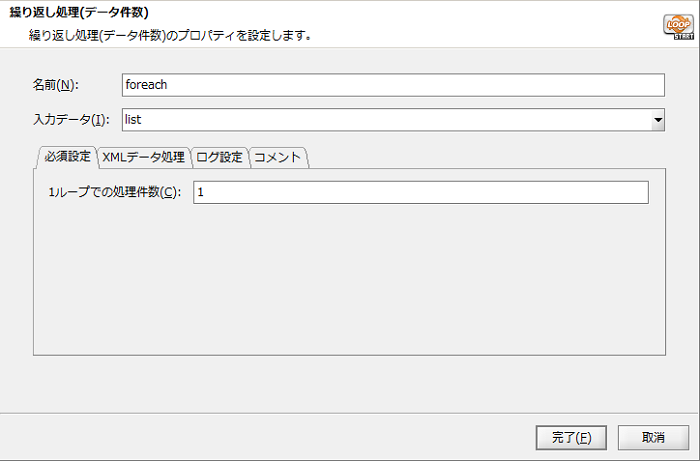Click blank tab strip right of コメント
The height and width of the screenshot is (461, 700).
[x=480, y=157]
